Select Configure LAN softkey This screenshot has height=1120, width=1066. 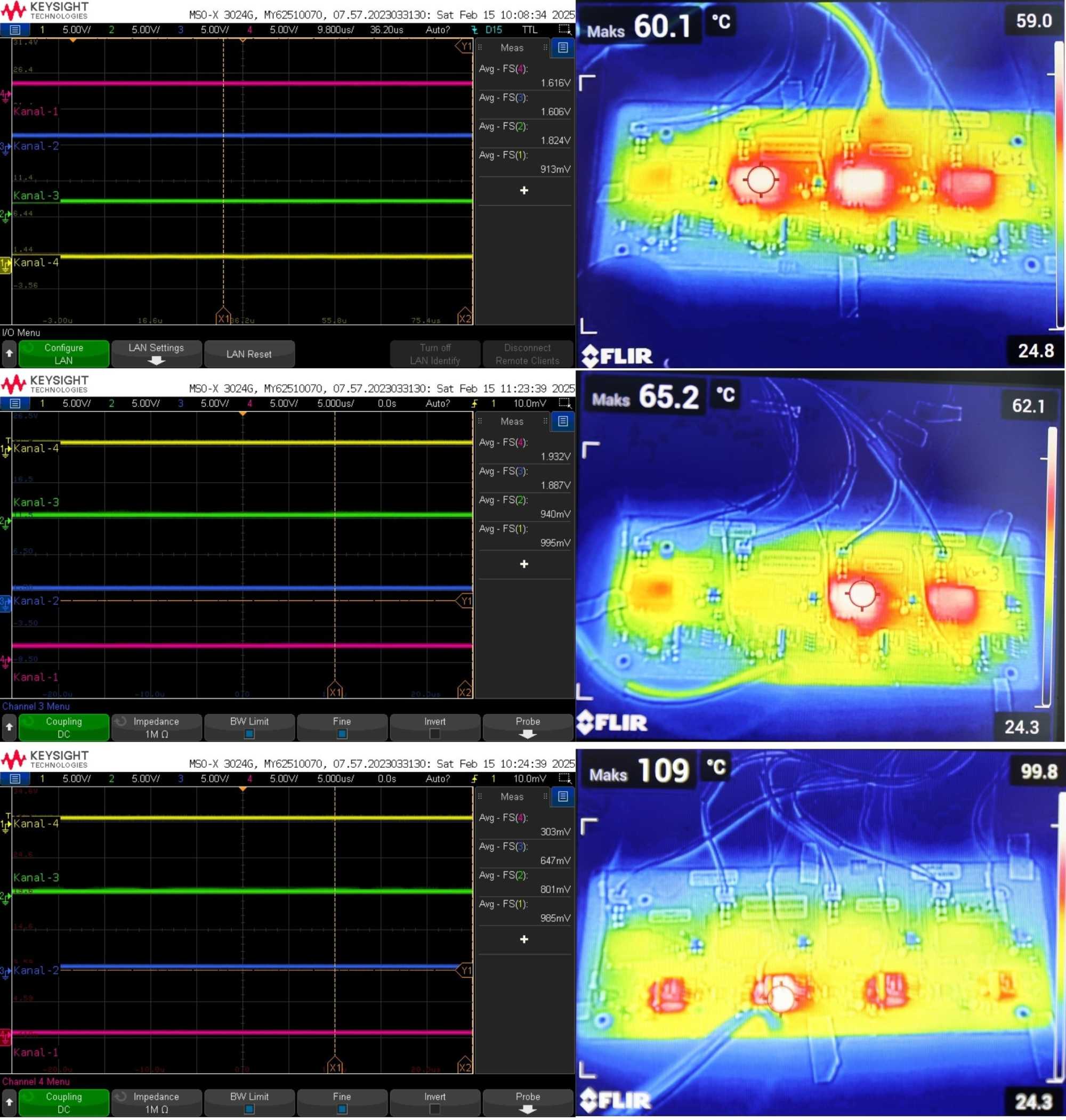(x=63, y=353)
